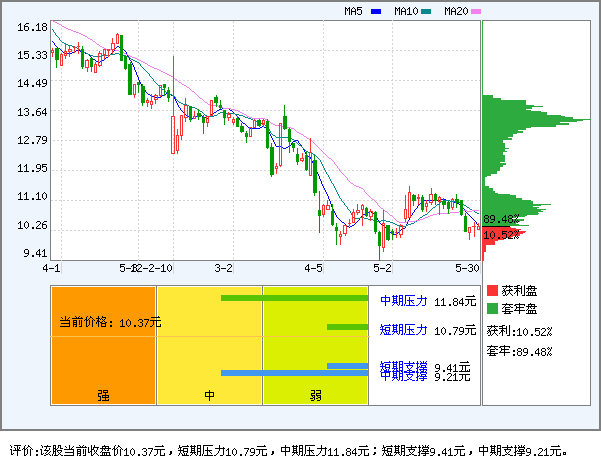Click the 评价 summary text line
The image size is (601, 456).
(x=289, y=450)
